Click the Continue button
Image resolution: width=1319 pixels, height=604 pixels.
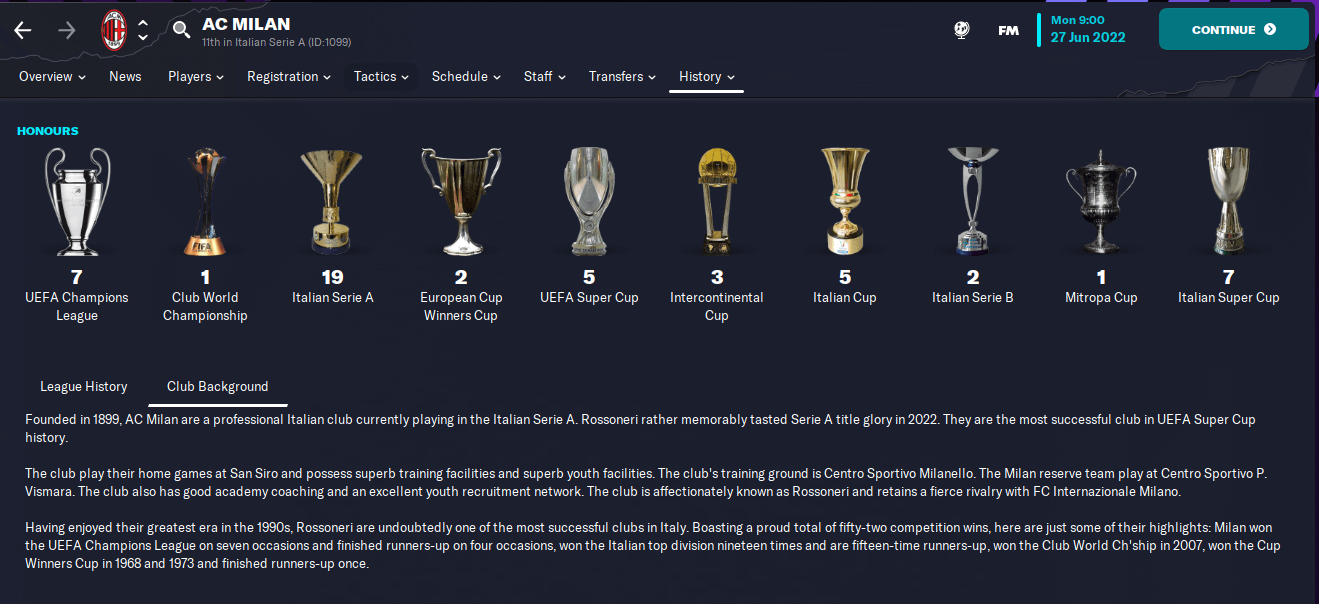(1233, 29)
